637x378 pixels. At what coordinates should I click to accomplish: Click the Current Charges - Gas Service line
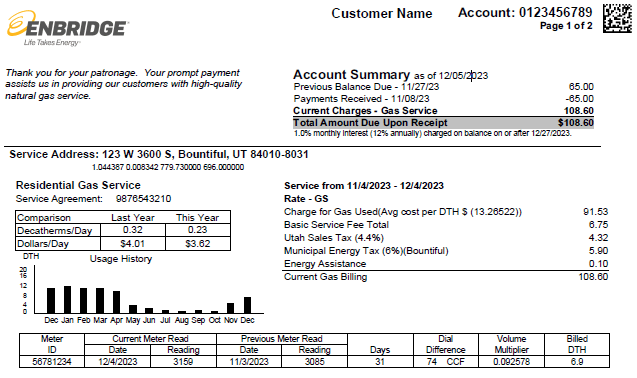point(443,111)
